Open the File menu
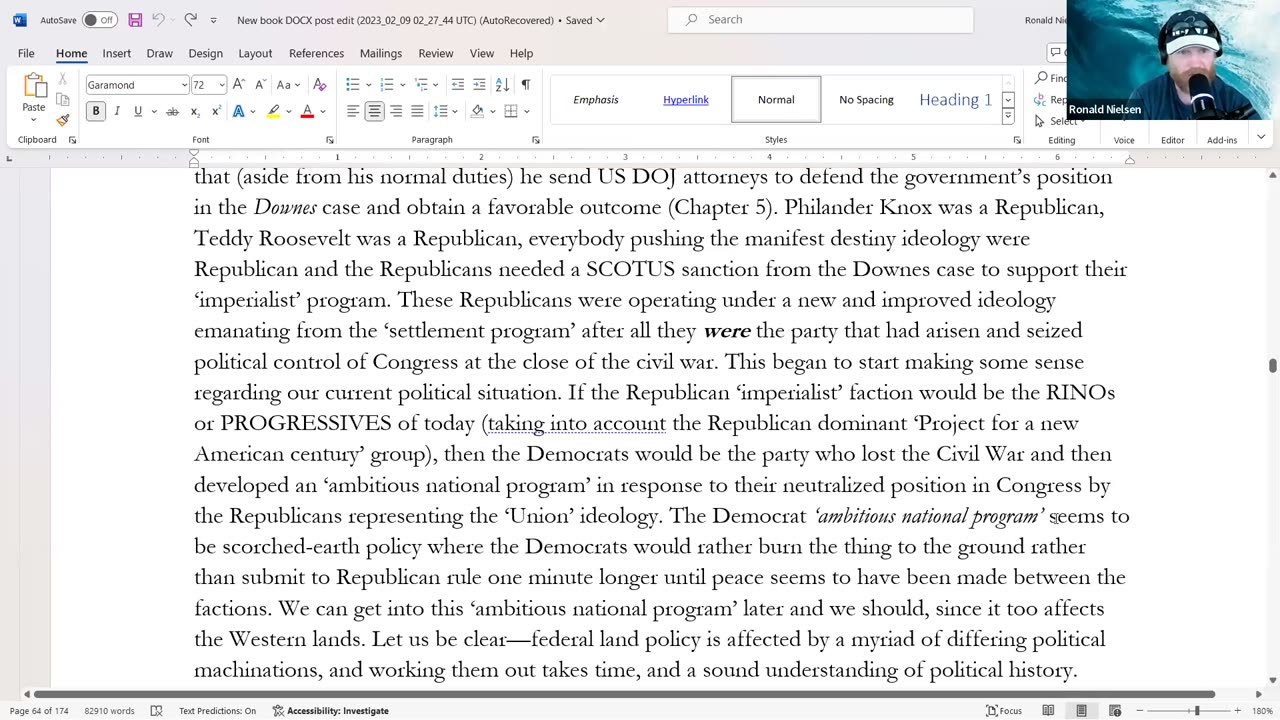Screen dimensions: 1280x720 [x=26, y=53]
